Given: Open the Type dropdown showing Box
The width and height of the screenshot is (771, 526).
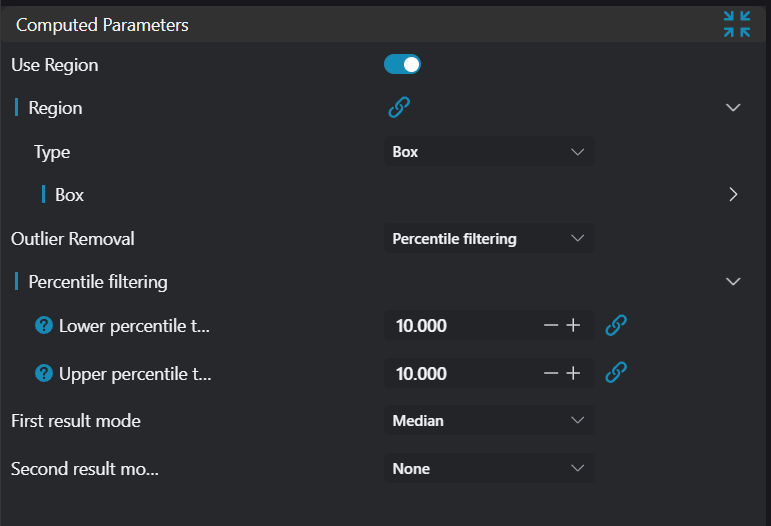Looking at the screenshot, I should click(x=488, y=152).
